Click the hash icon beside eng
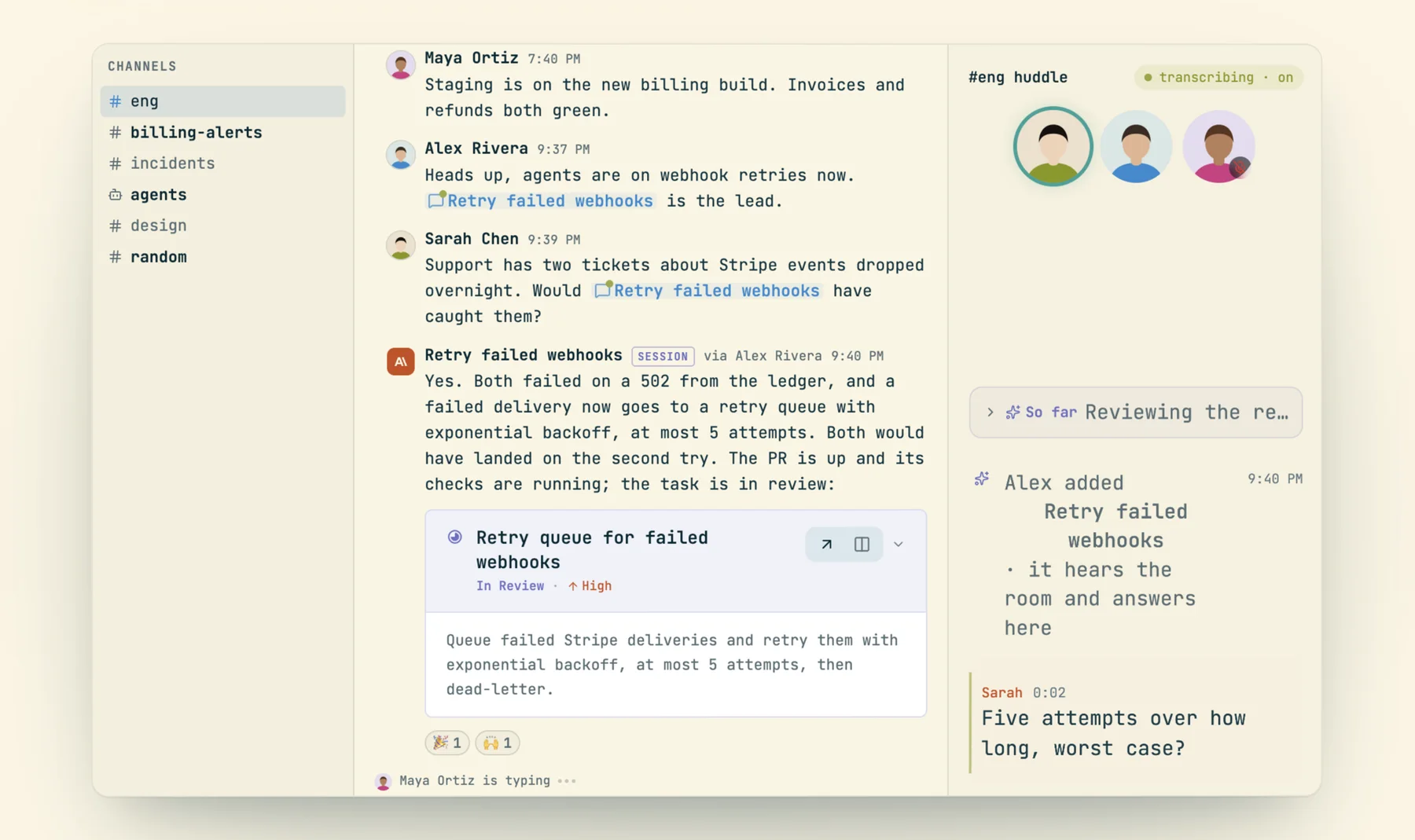 tap(115, 101)
